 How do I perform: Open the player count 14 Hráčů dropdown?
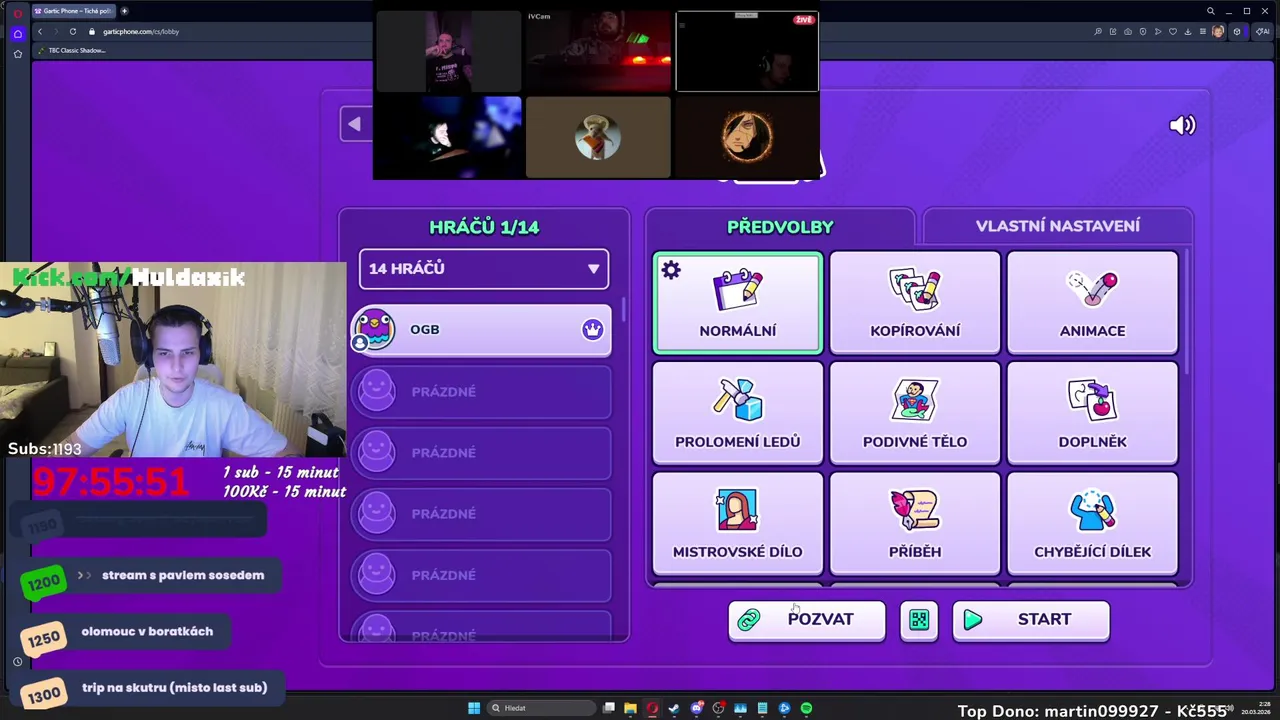pyautogui.click(x=484, y=269)
